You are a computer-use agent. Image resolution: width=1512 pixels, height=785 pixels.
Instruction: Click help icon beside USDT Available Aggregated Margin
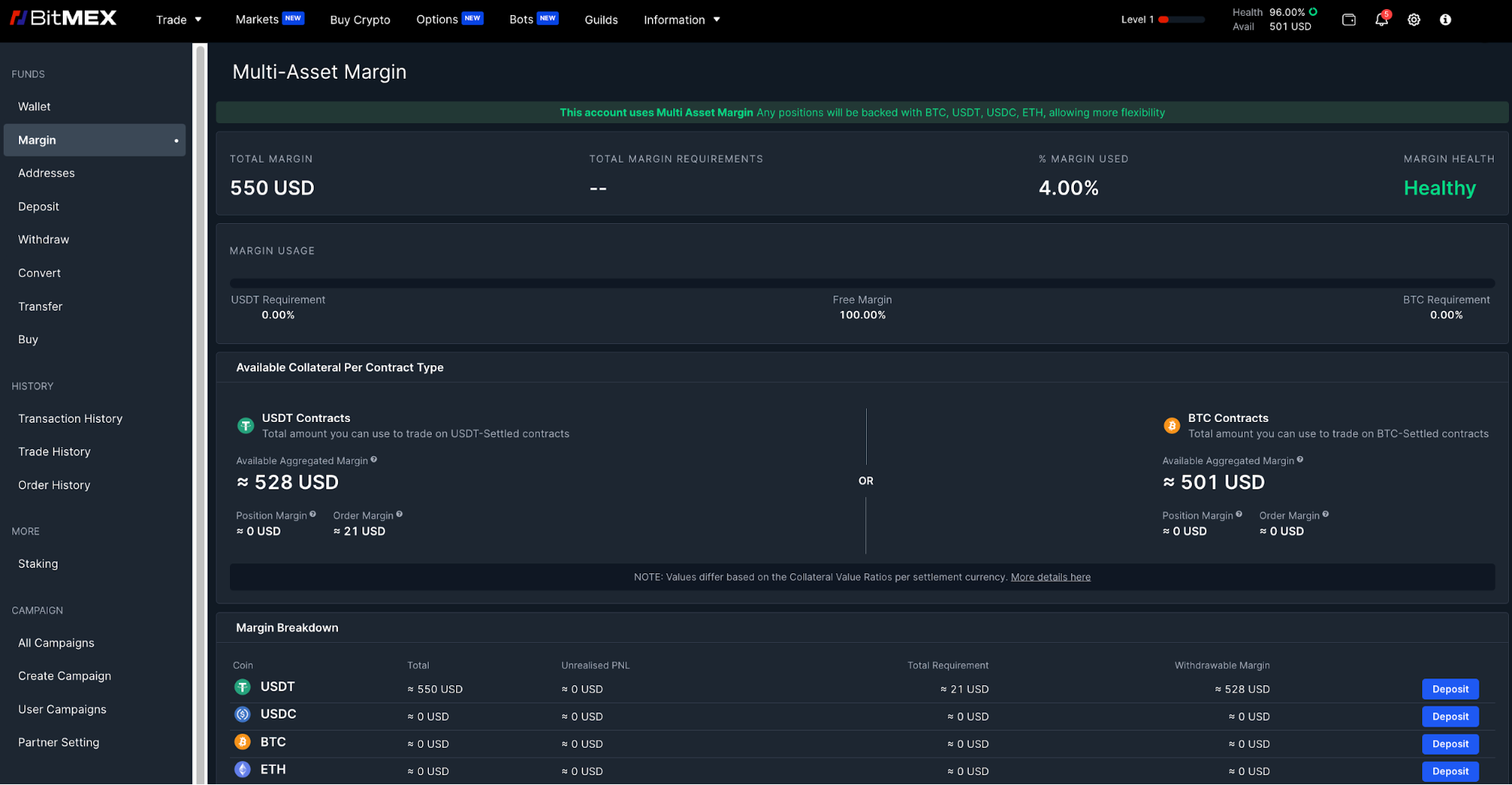[x=374, y=460]
